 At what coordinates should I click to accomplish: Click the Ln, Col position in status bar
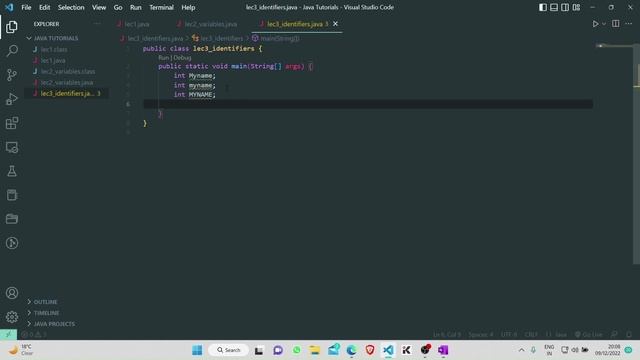pos(447,335)
